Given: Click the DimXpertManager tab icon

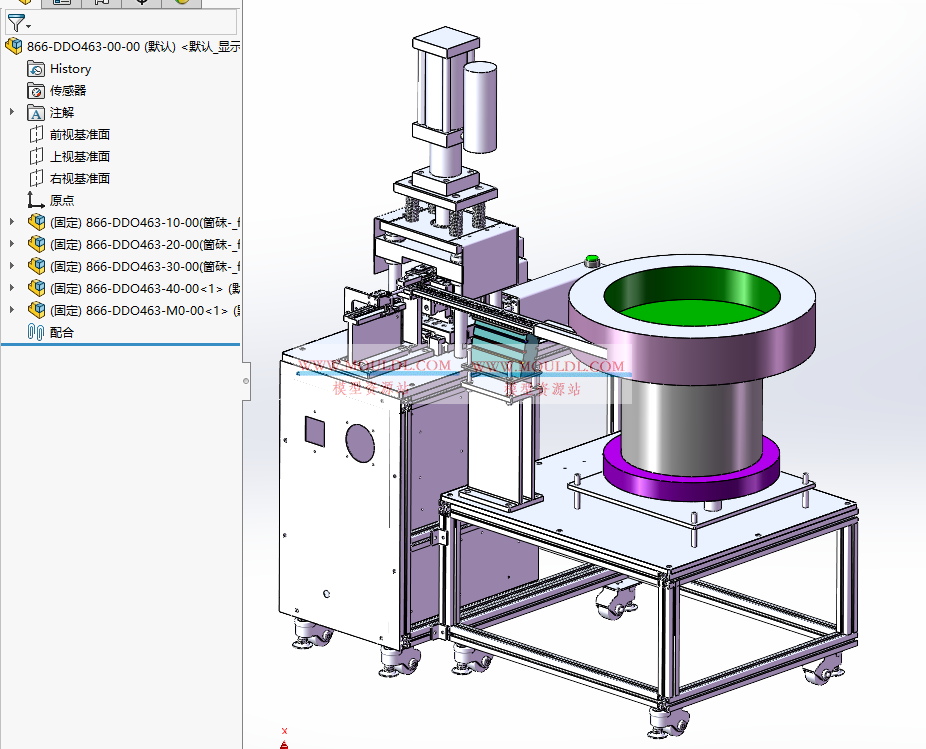Looking at the screenshot, I should point(141,3).
